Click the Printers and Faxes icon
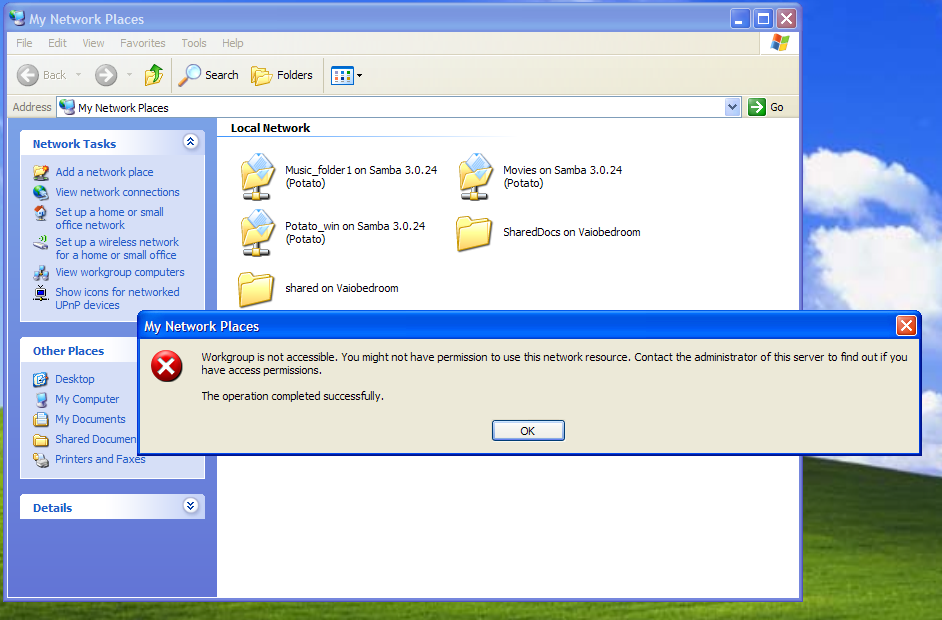The height and width of the screenshot is (620, 942). [x=41, y=460]
